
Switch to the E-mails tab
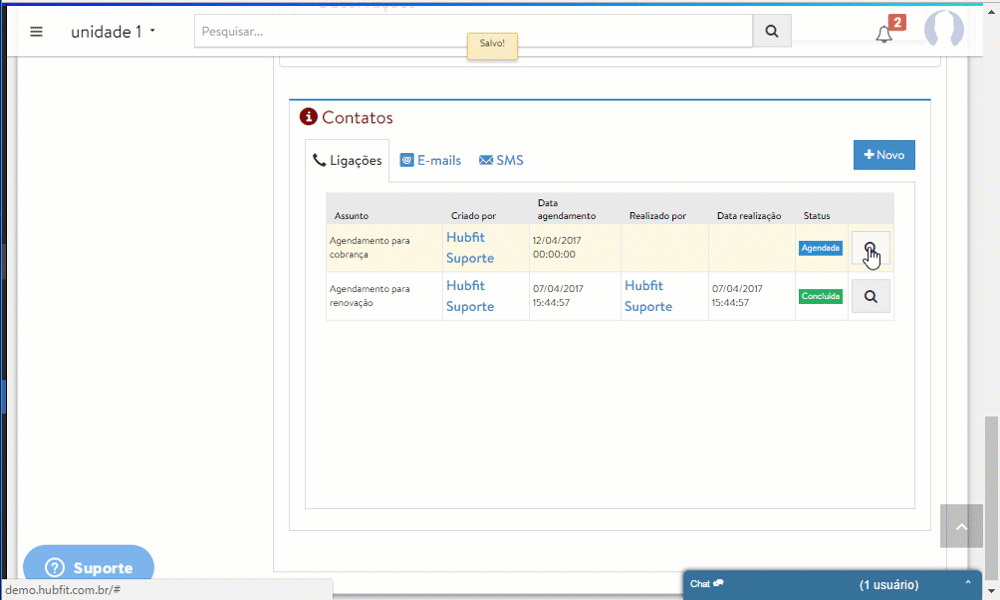[430, 160]
